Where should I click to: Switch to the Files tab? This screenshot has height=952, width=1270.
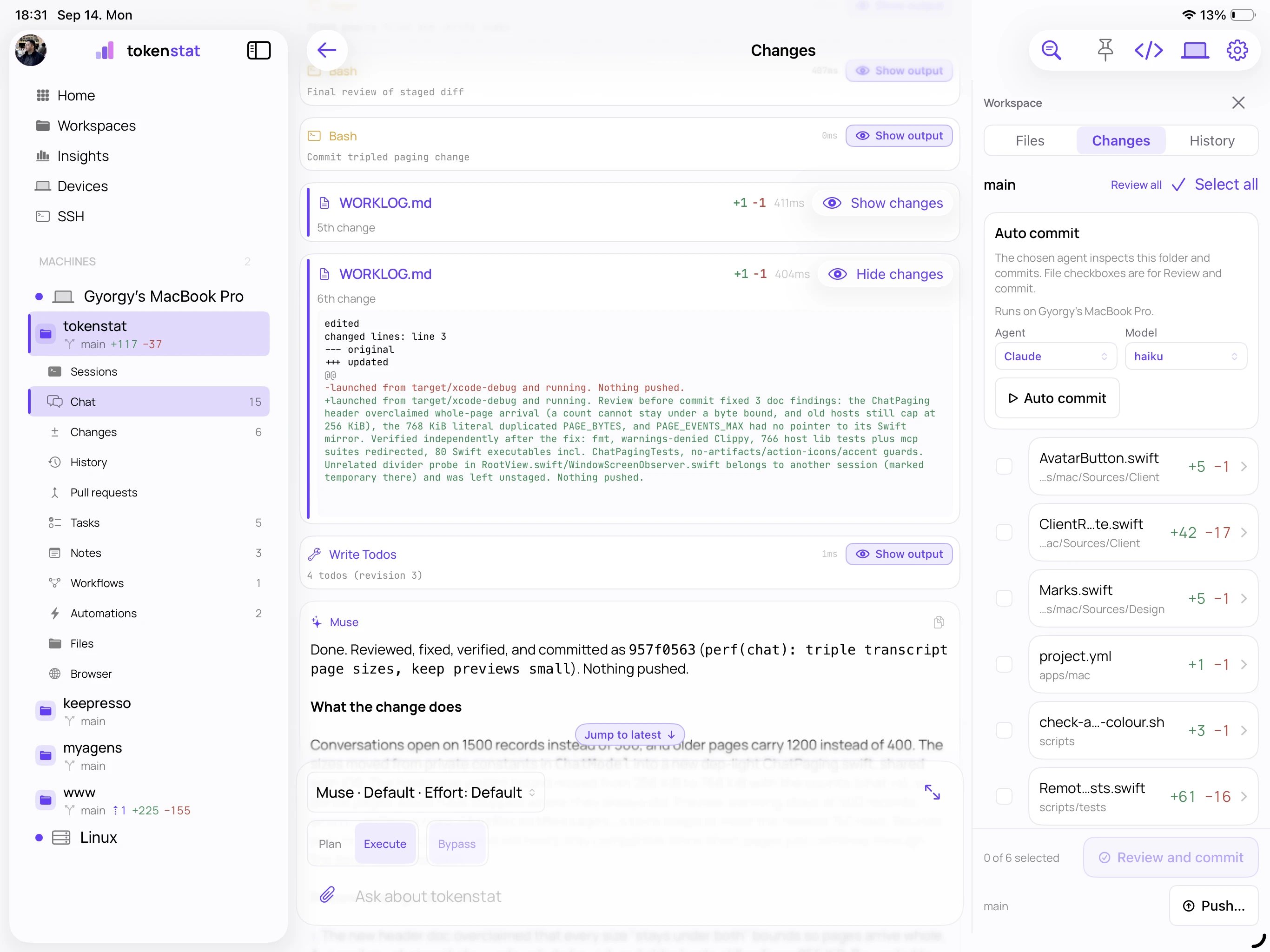coord(1030,141)
